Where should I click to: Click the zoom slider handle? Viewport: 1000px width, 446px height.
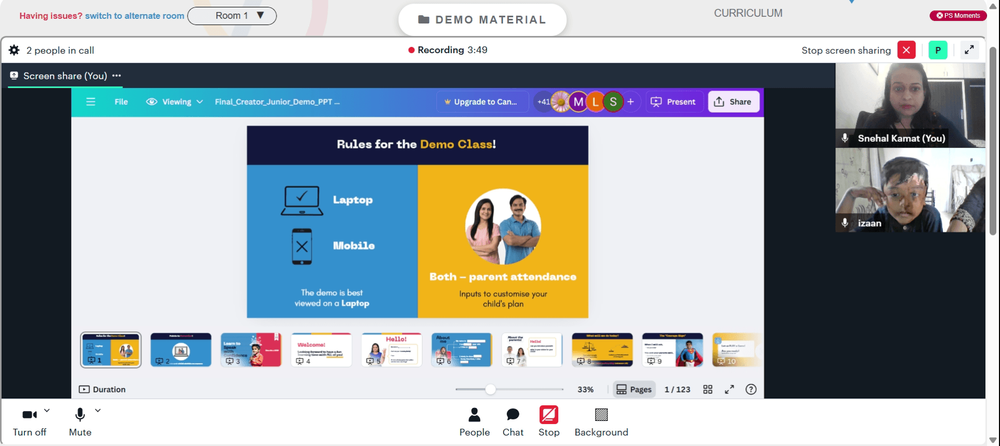point(490,389)
